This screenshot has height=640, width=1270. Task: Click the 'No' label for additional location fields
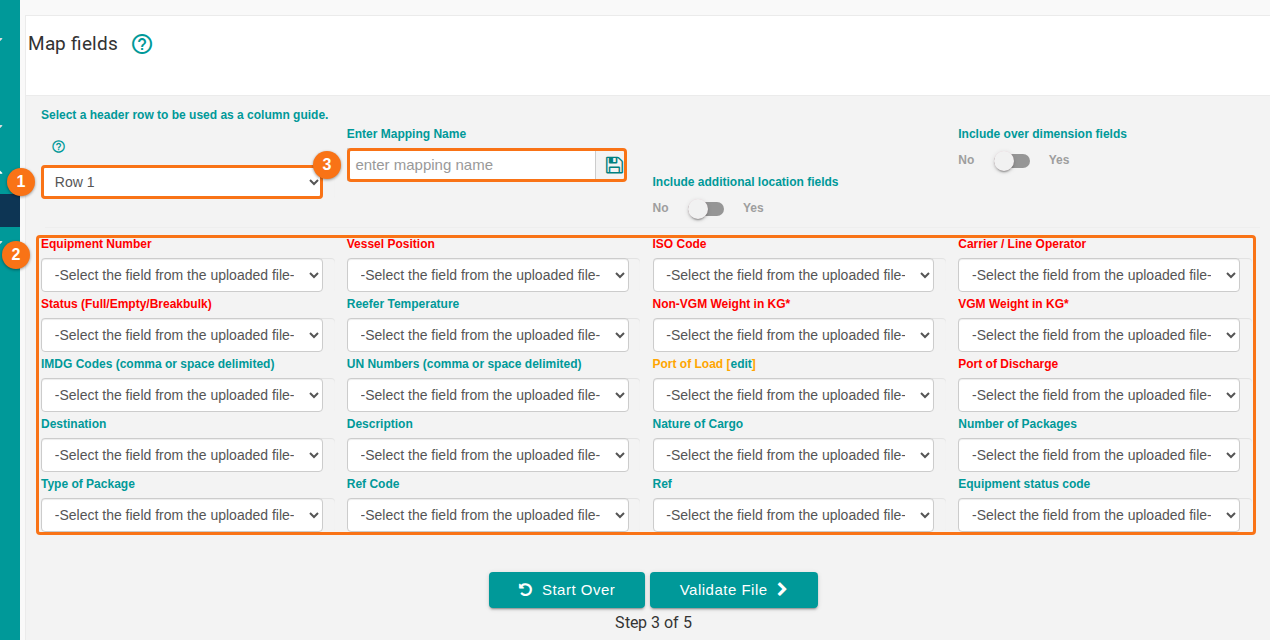(x=660, y=208)
